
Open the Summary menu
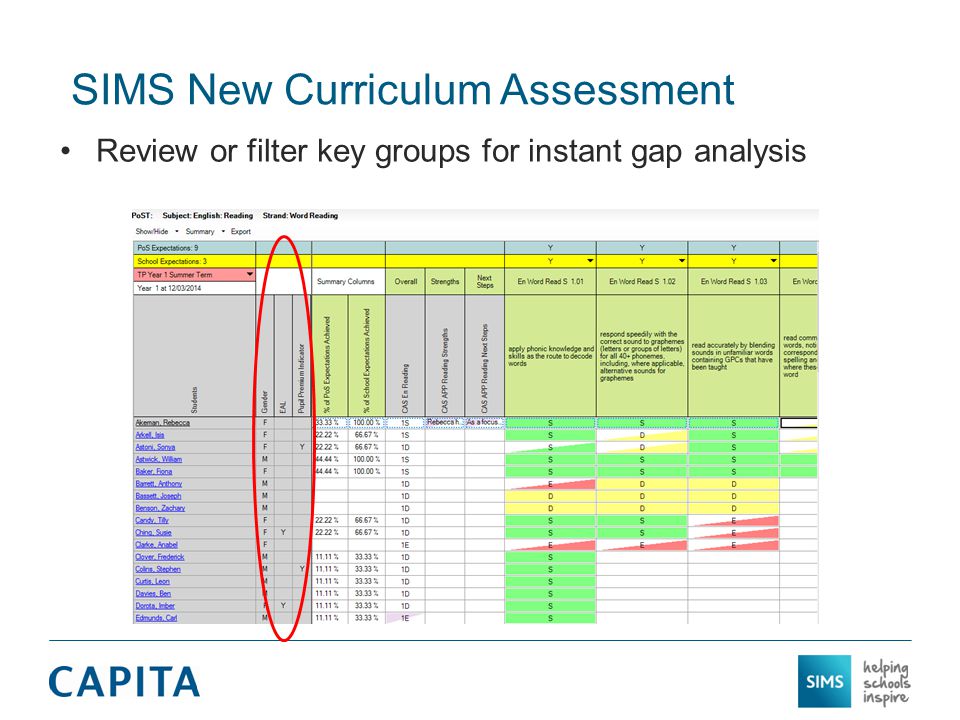200,231
